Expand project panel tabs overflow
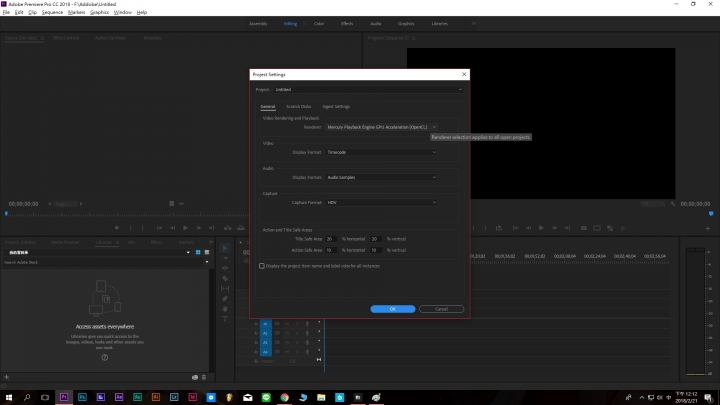Viewport: 720px width, 405px height. point(211,242)
